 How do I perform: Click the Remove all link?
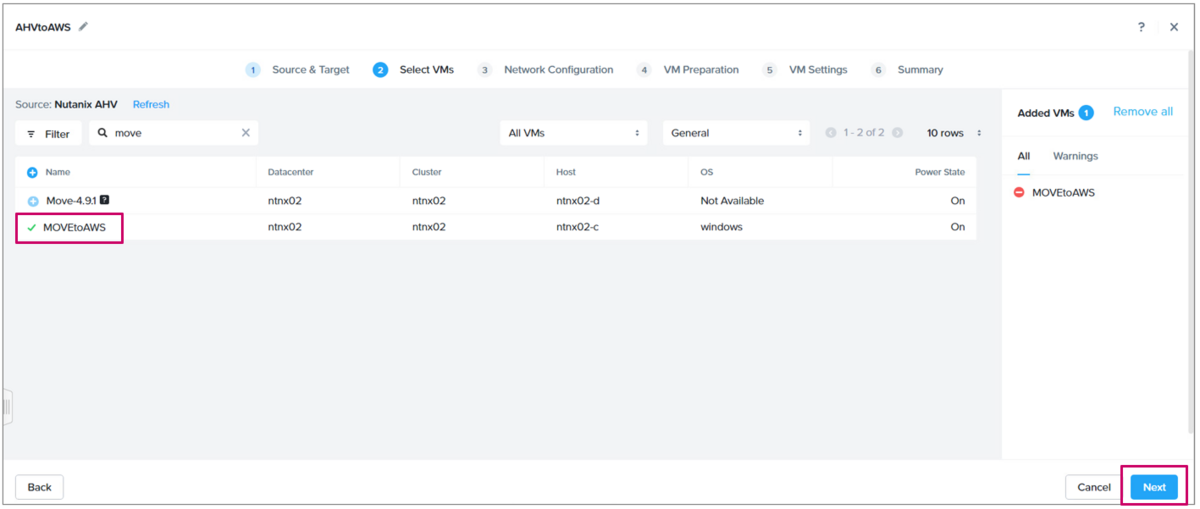[x=1143, y=112]
